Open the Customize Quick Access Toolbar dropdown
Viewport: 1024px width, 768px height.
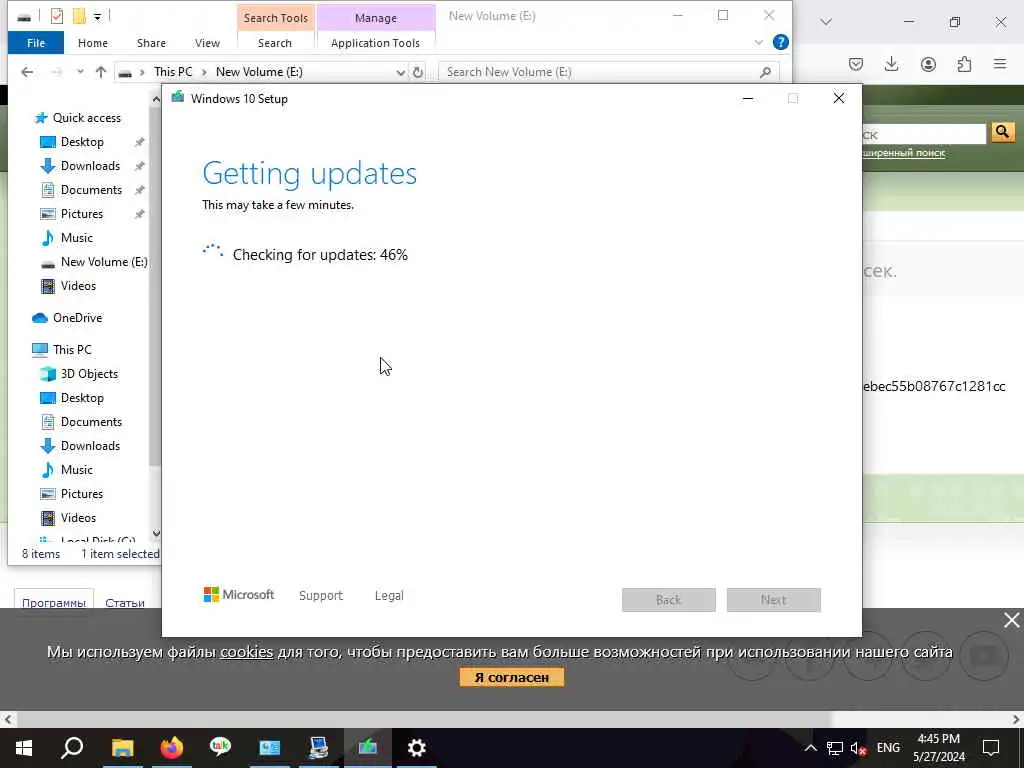[97, 17]
